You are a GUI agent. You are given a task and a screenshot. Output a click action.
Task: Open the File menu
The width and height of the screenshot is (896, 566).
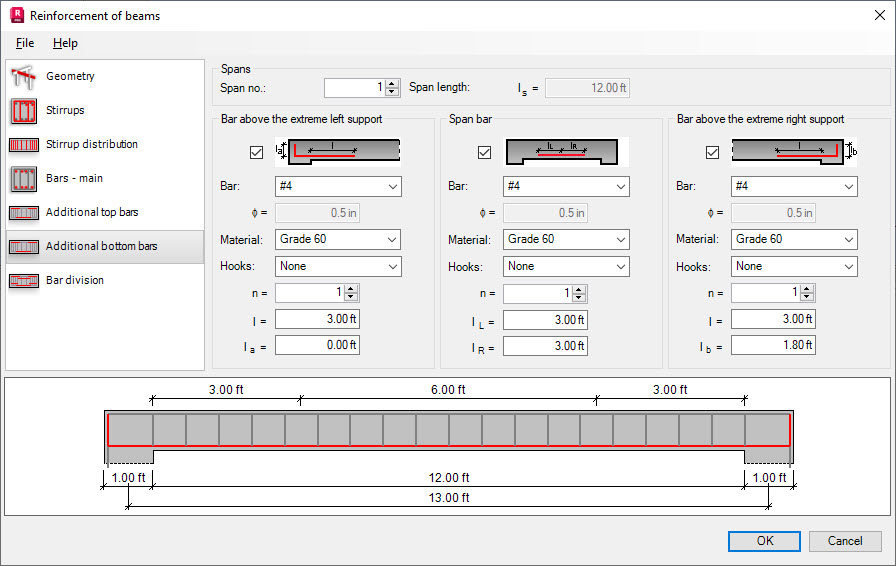25,43
